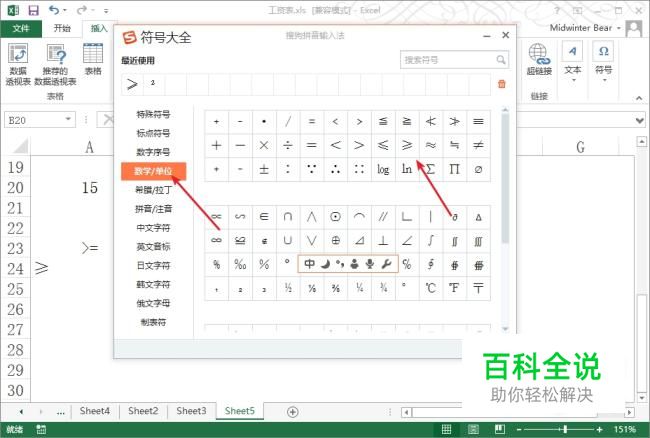Insert the ≥ greater-or-equal symbol
650x438 pixels.
click(407, 145)
